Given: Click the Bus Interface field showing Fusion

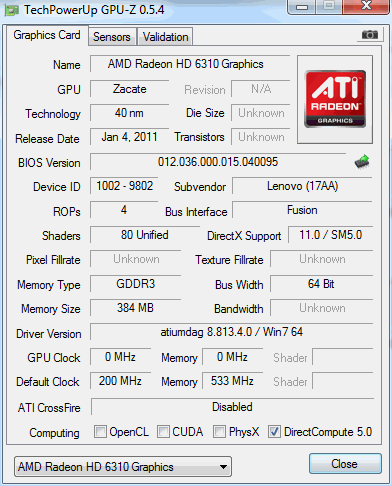Looking at the screenshot, I should click(302, 210).
